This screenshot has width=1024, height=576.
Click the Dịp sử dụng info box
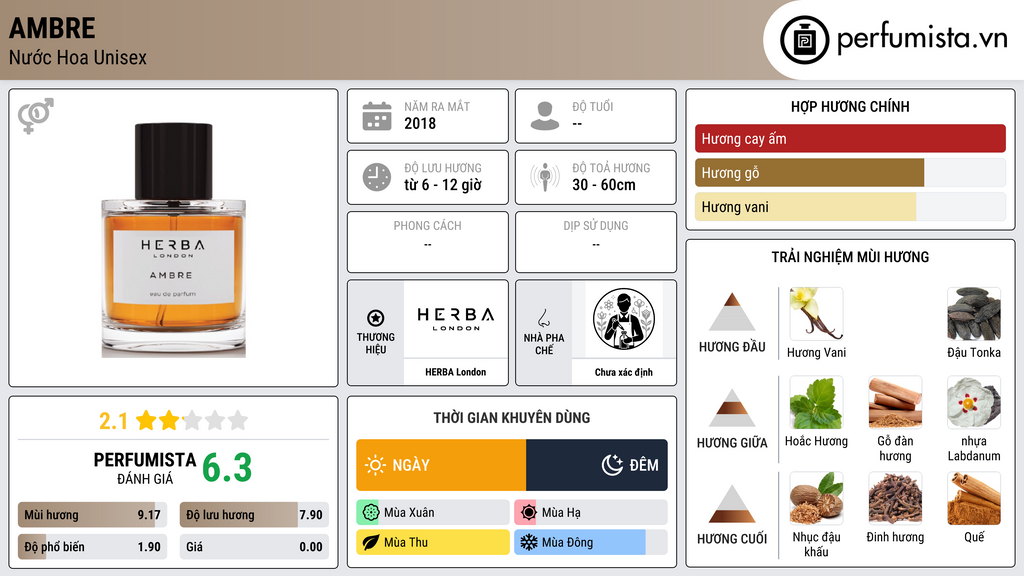point(596,242)
